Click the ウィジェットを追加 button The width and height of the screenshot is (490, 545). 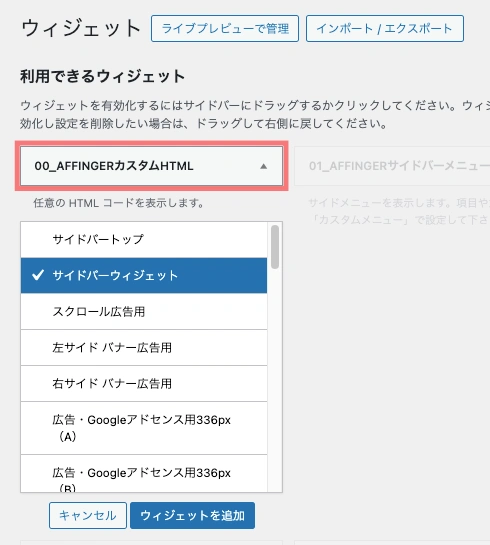pyautogui.click(x=193, y=515)
